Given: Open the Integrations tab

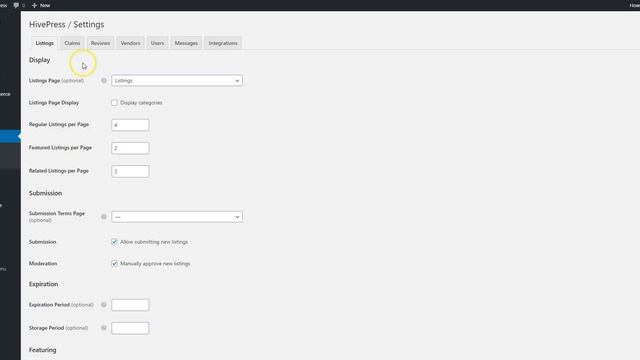Looking at the screenshot, I should pos(223,43).
